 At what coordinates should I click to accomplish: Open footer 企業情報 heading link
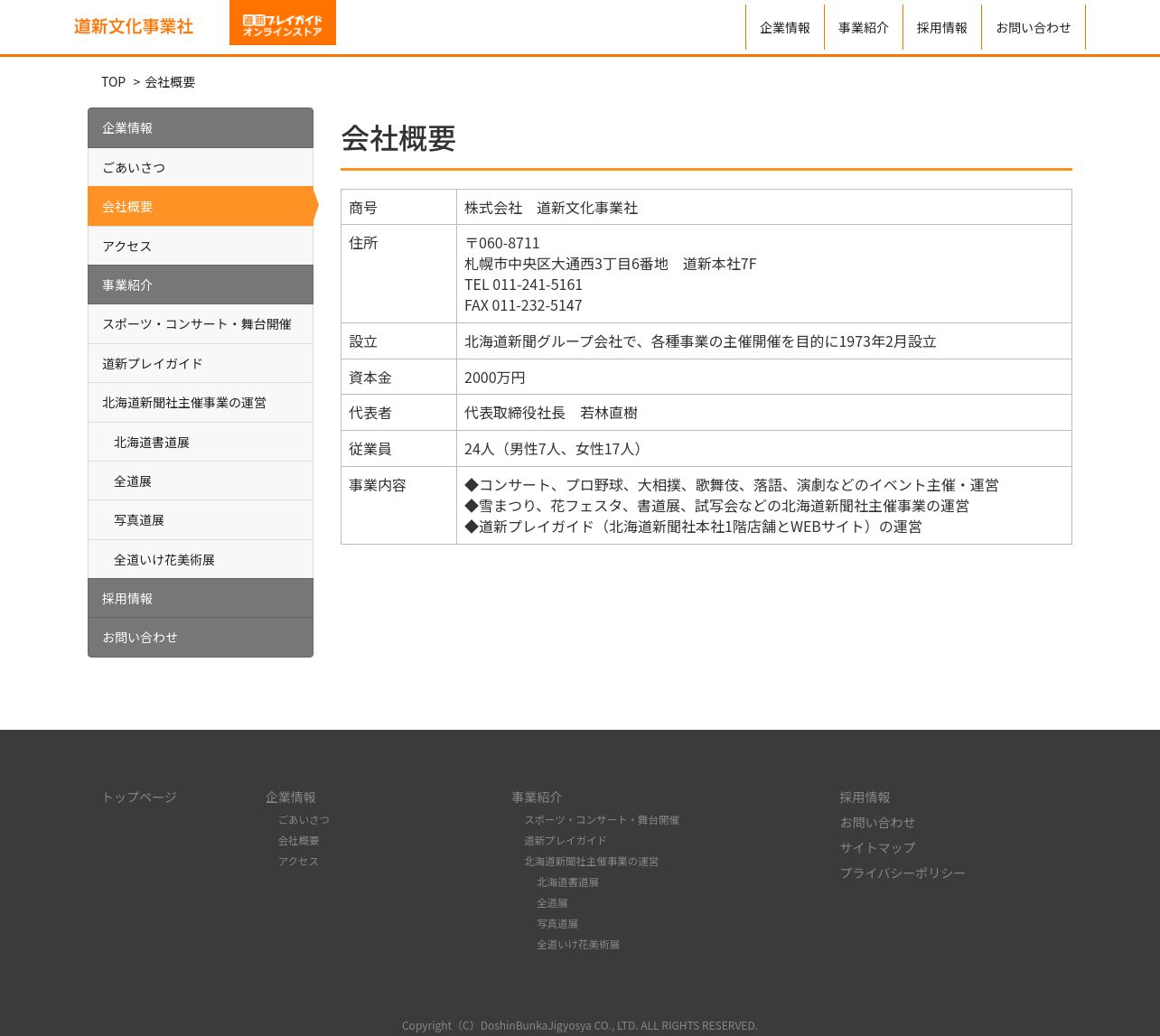coord(291,797)
